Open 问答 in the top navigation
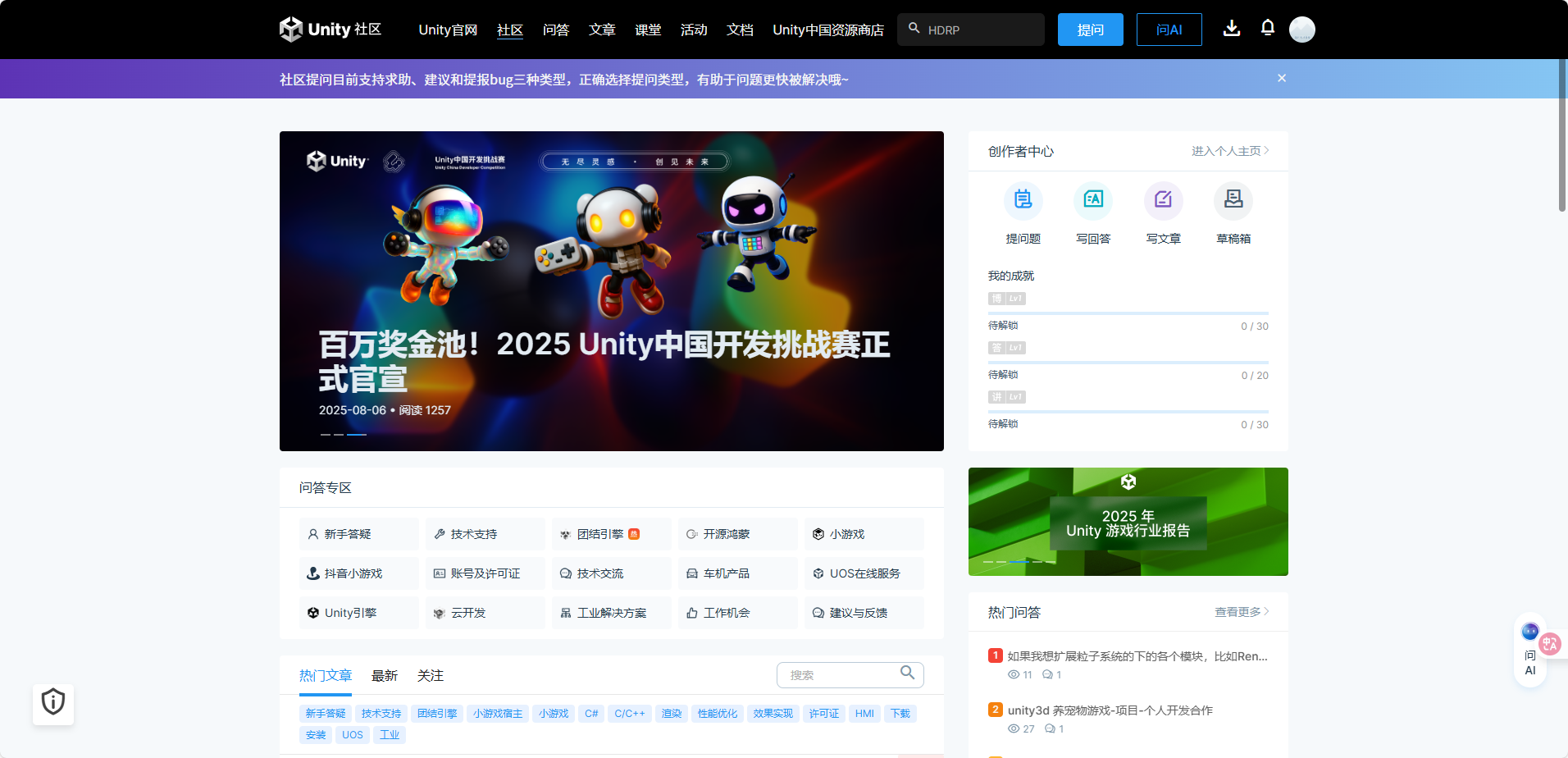Viewport: 1568px width, 758px height. click(x=555, y=30)
